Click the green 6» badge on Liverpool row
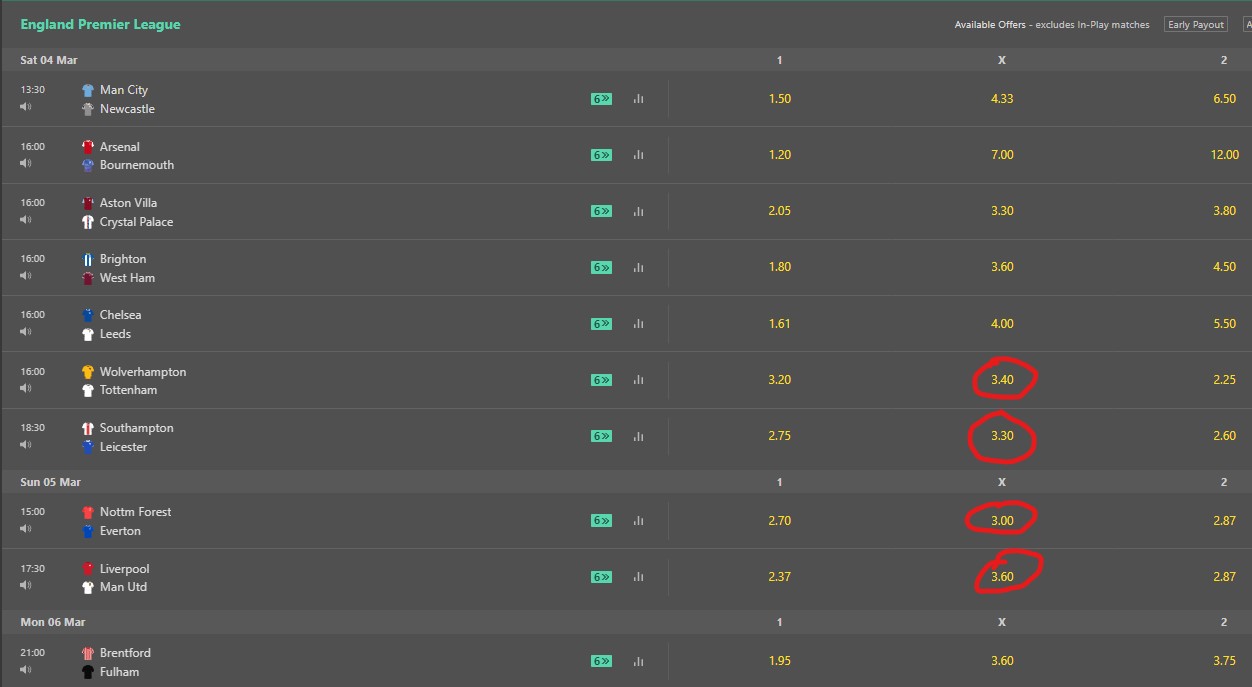The height and width of the screenshot is (687, 1252). 601,577
